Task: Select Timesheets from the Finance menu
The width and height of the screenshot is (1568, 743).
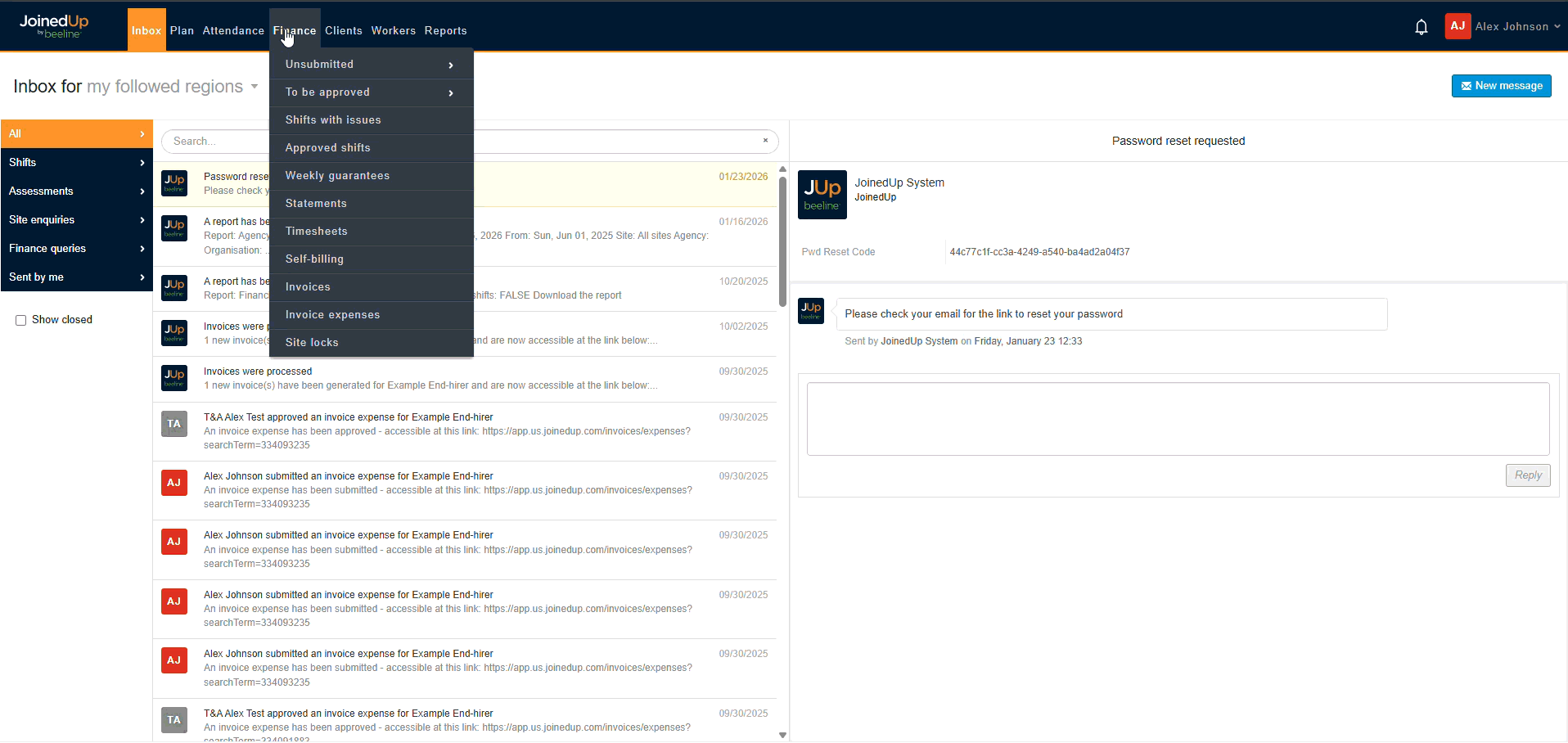Action: click(317, 232)
